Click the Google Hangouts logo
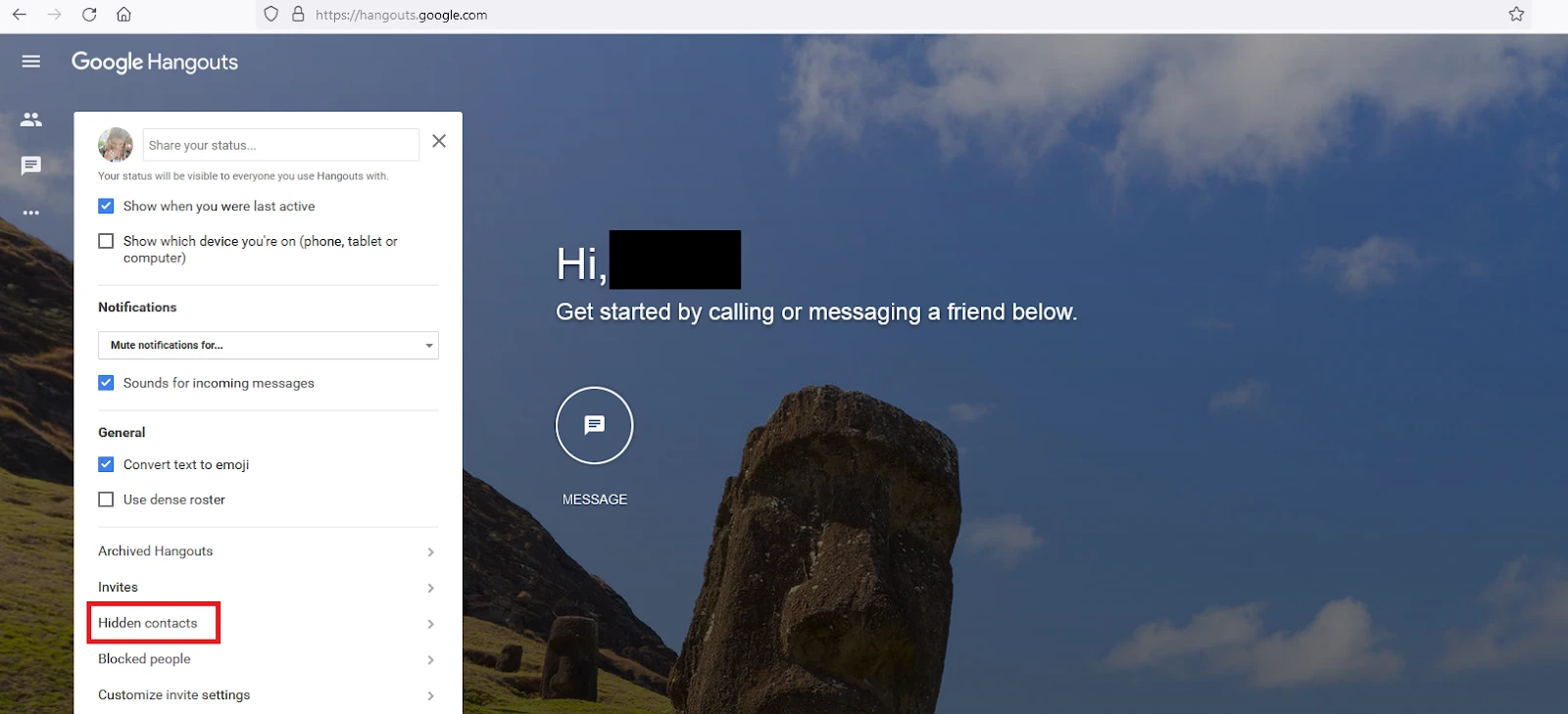Screen dimensions: 1568x714 pyautogui.click(x=155, y=62)
